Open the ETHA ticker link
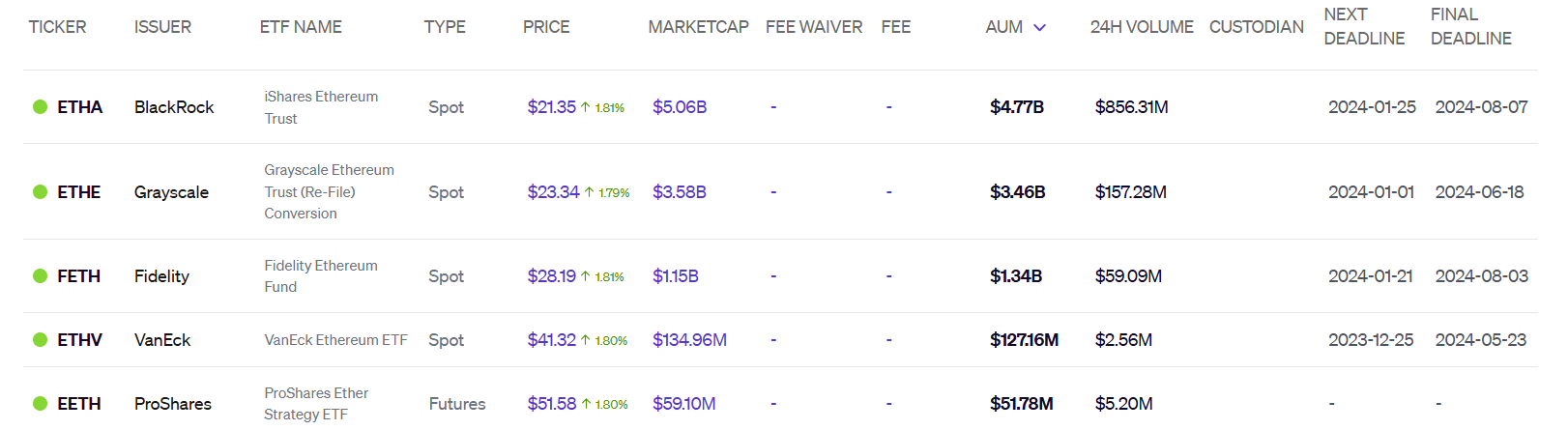 (79, 107)
